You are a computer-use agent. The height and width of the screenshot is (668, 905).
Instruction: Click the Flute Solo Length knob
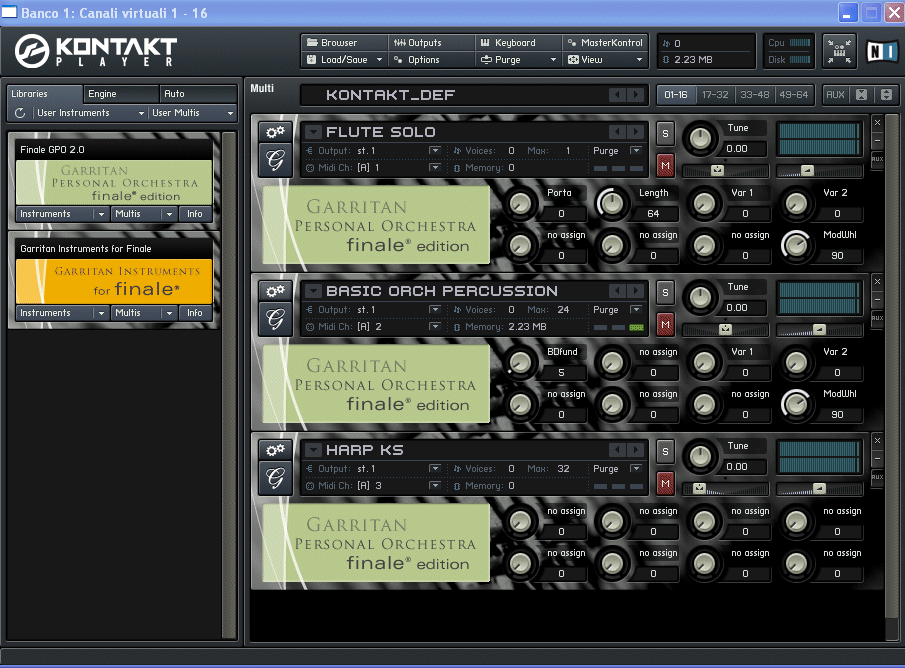pyautogui.click(x=612, y=203)
